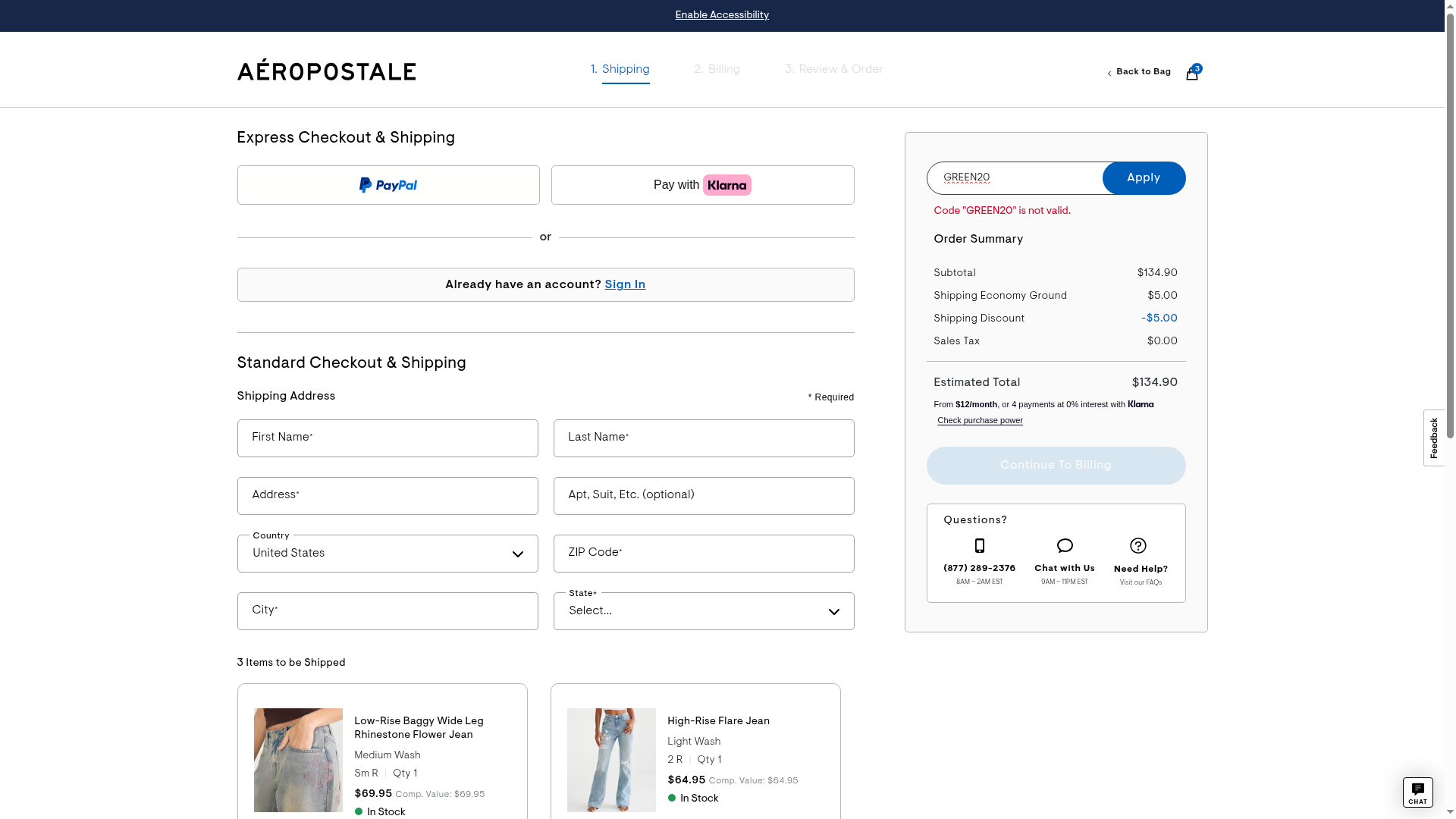Open the Feedback side tab

point(1433,438)
